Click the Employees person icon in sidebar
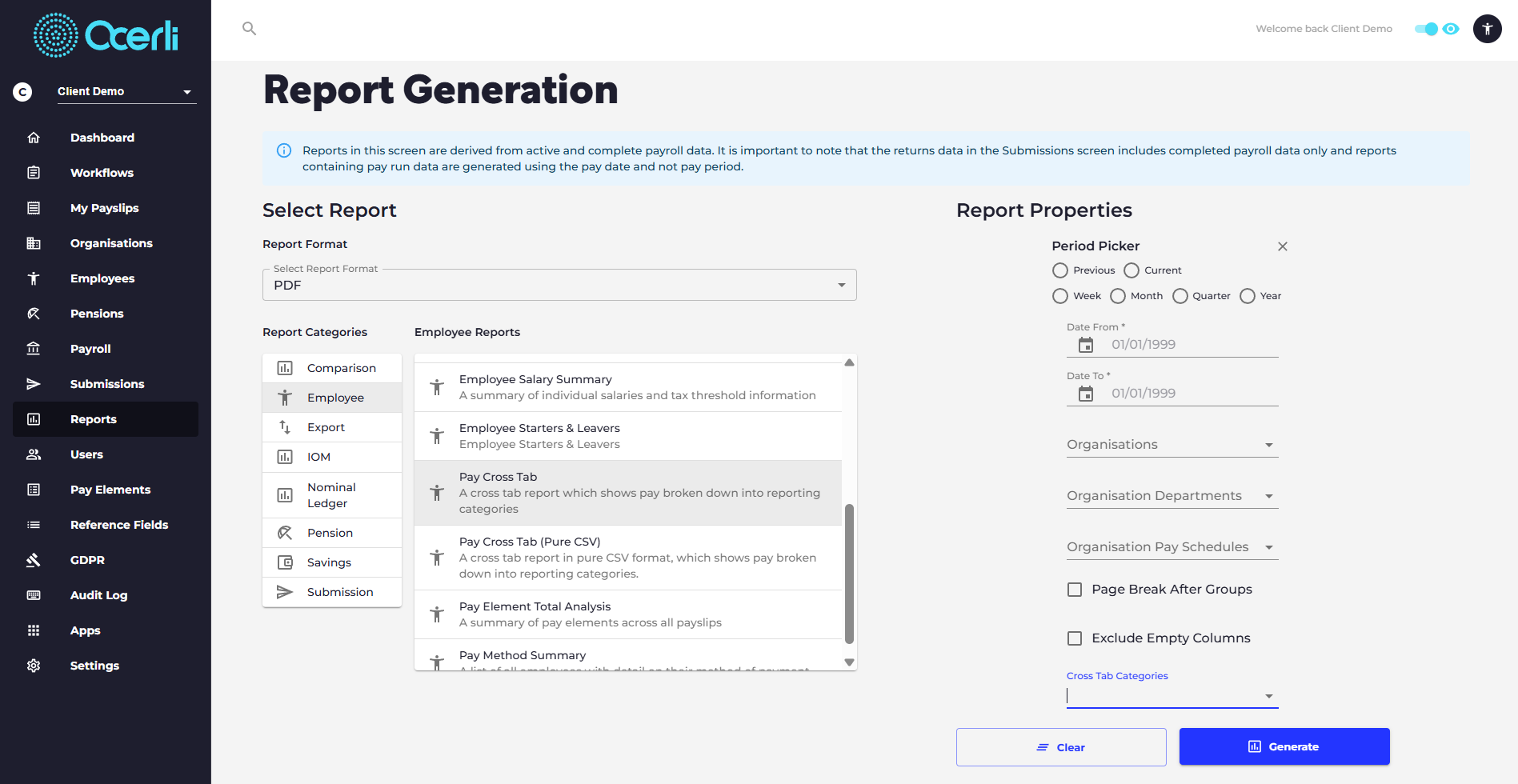This screenshot has width=1518, height=784. [x=34, y=278]
